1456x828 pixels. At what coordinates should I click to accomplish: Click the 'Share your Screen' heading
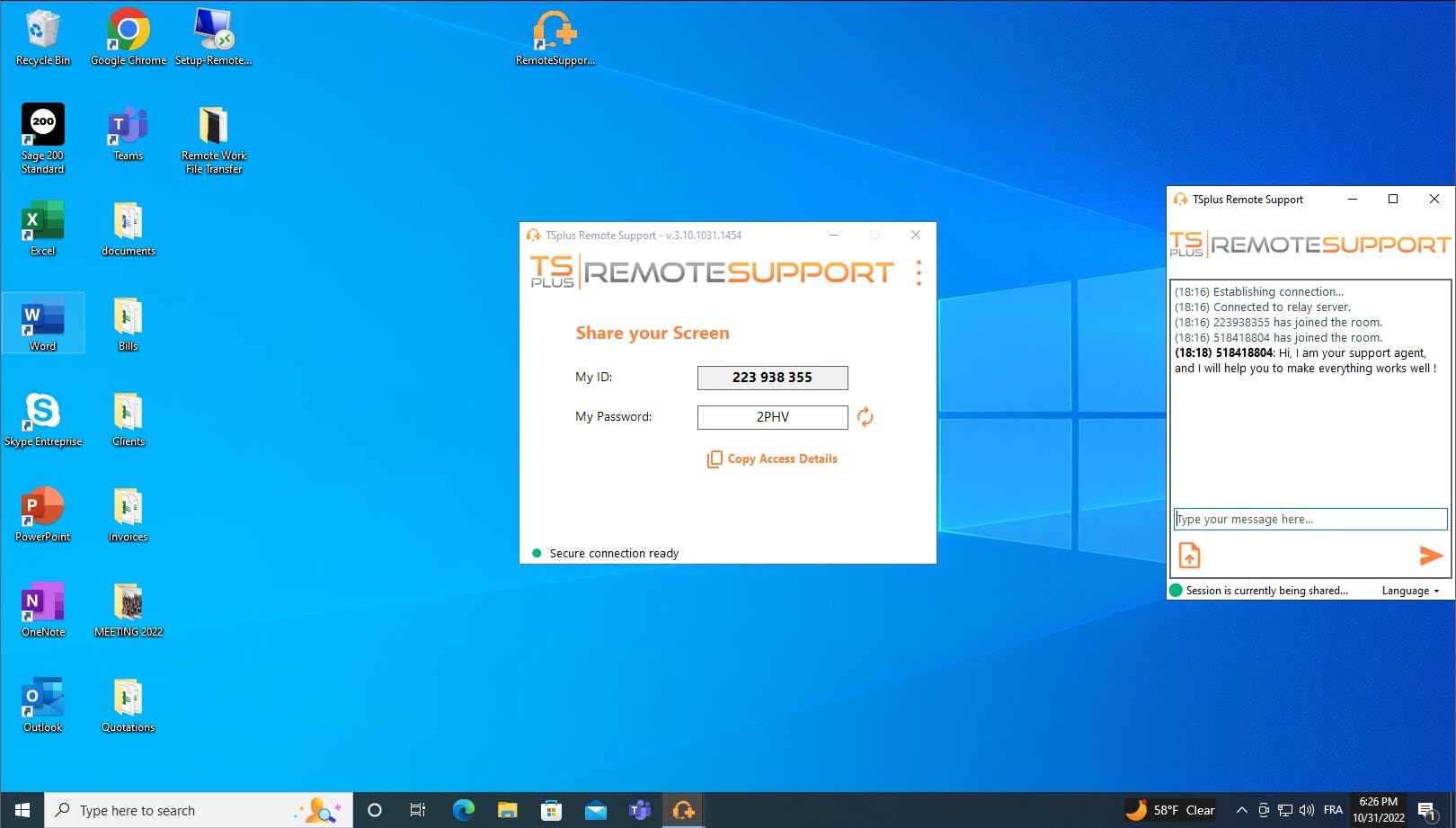(x=653, y=333)
